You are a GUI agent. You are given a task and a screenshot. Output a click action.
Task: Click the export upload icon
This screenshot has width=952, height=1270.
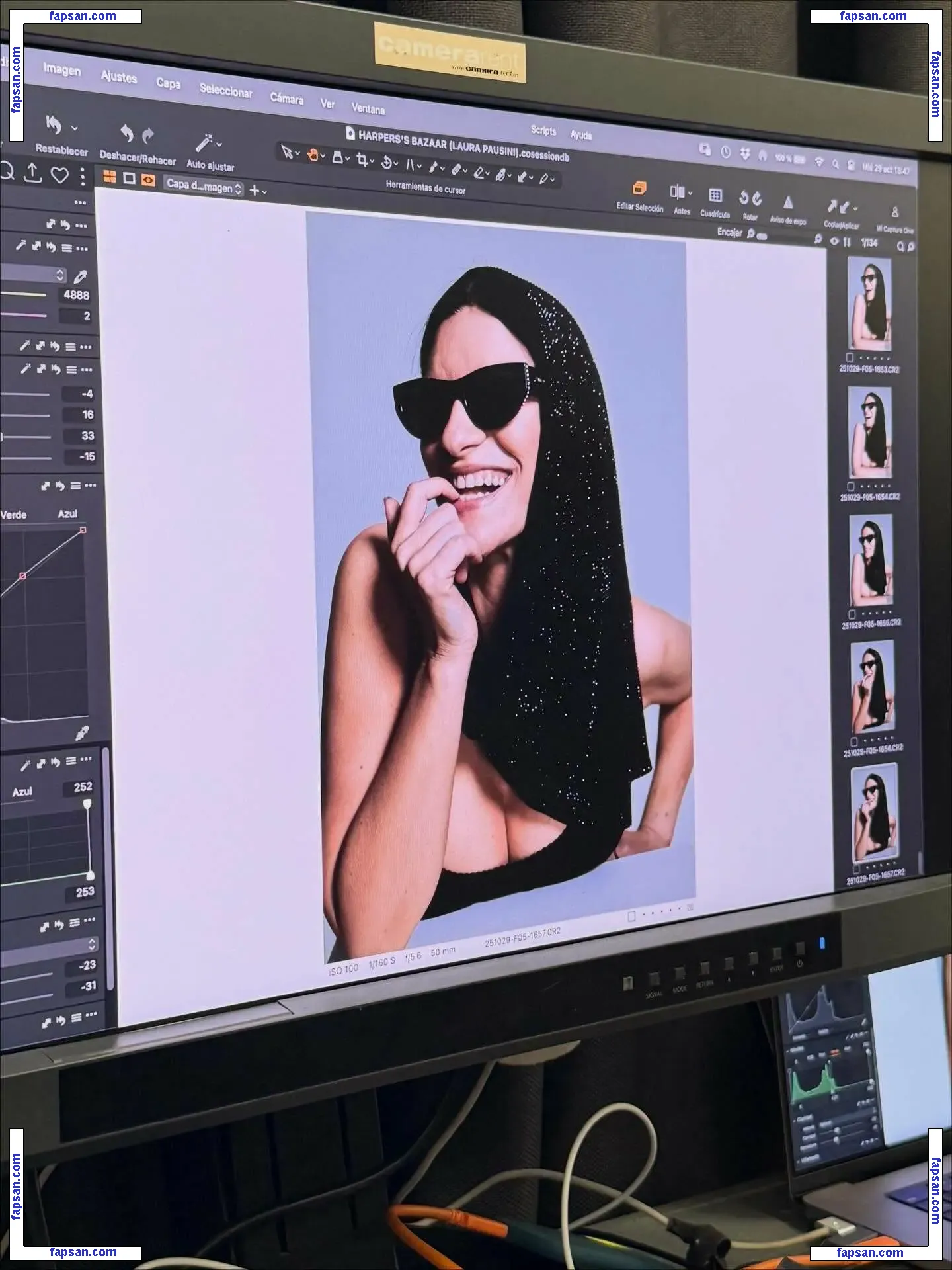pyautogui.click(x=33, y=173)
